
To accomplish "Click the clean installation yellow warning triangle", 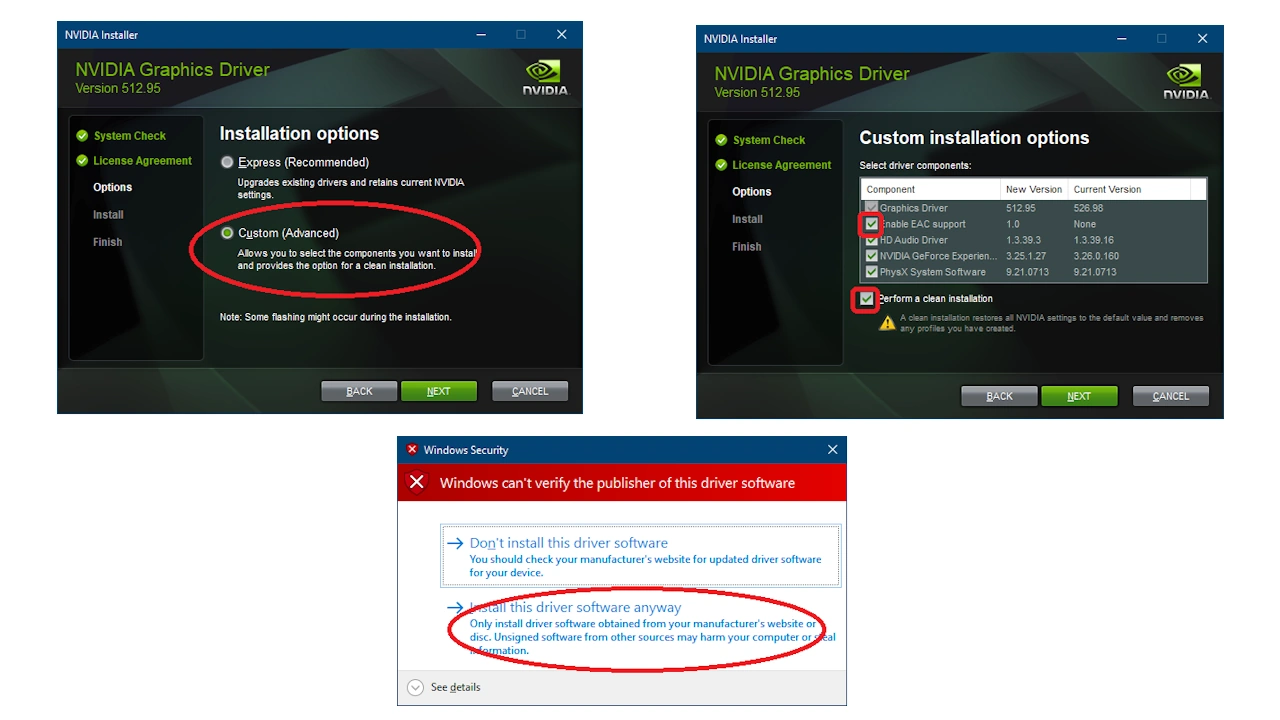I will point(887,323).
